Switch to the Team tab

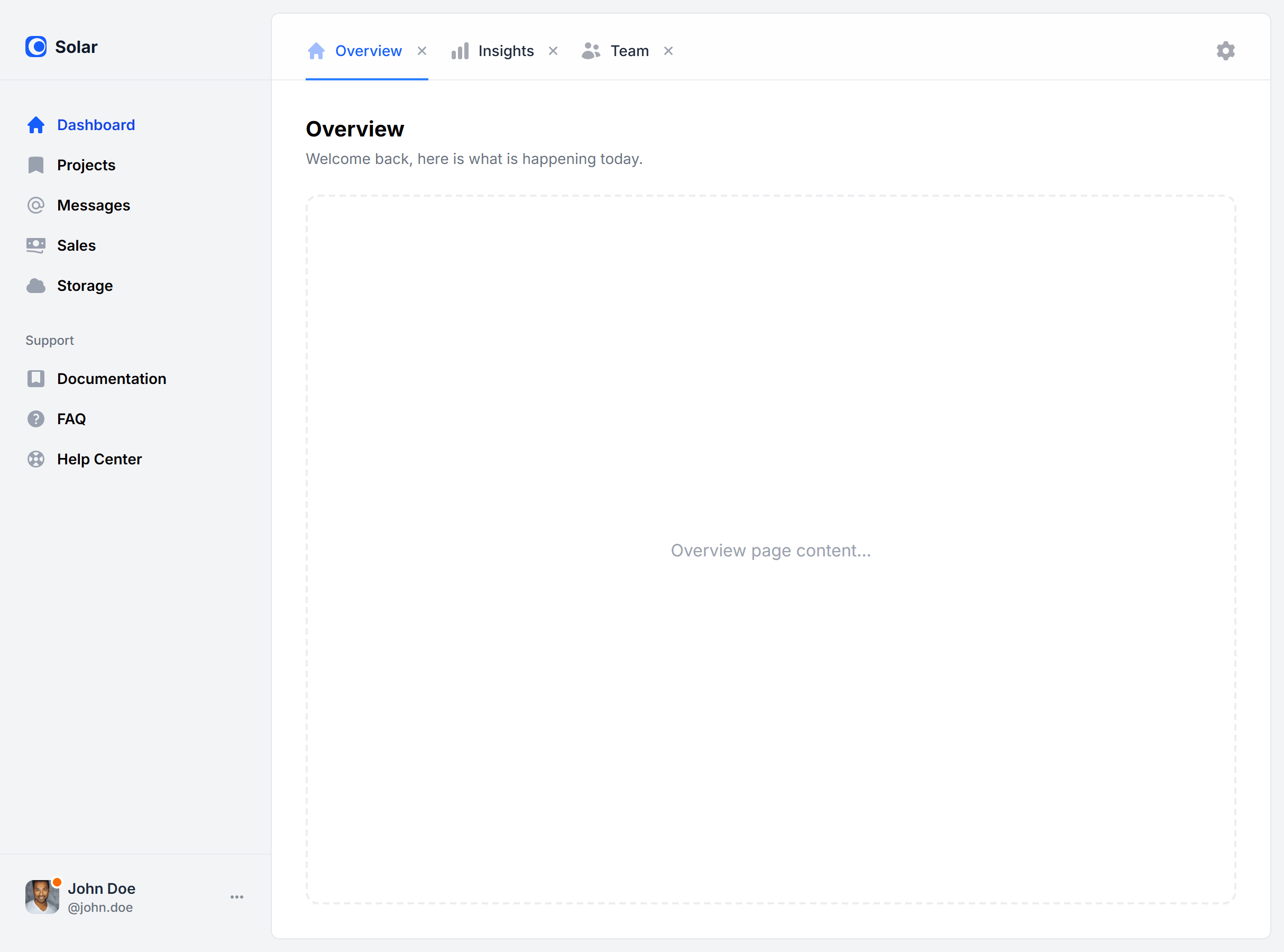(630, 51)
